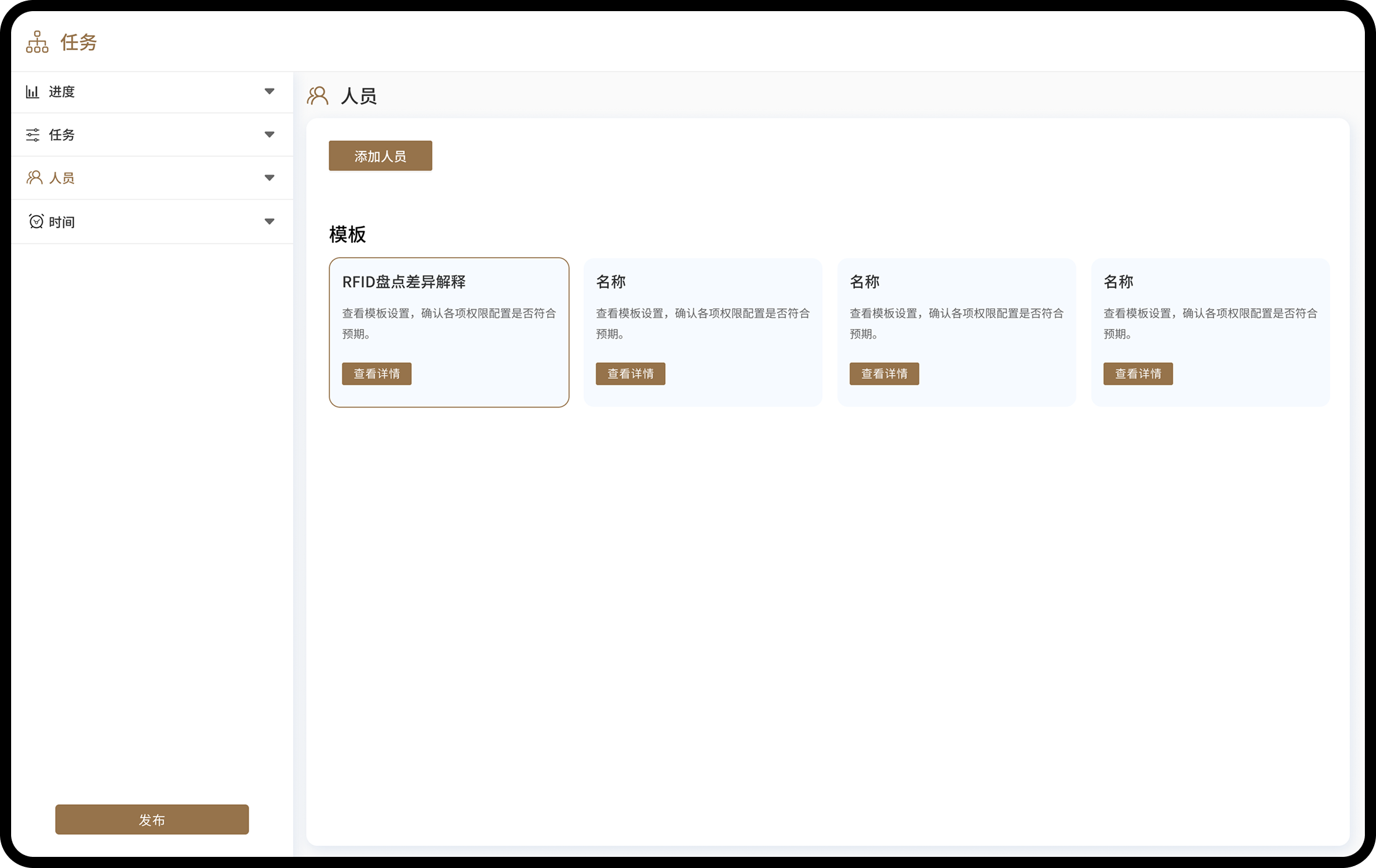Image resolution: width=1376 pixels, height=868 pixels.
Task: Expand the 时间 dropdown arrow
Action: (270, 221)
